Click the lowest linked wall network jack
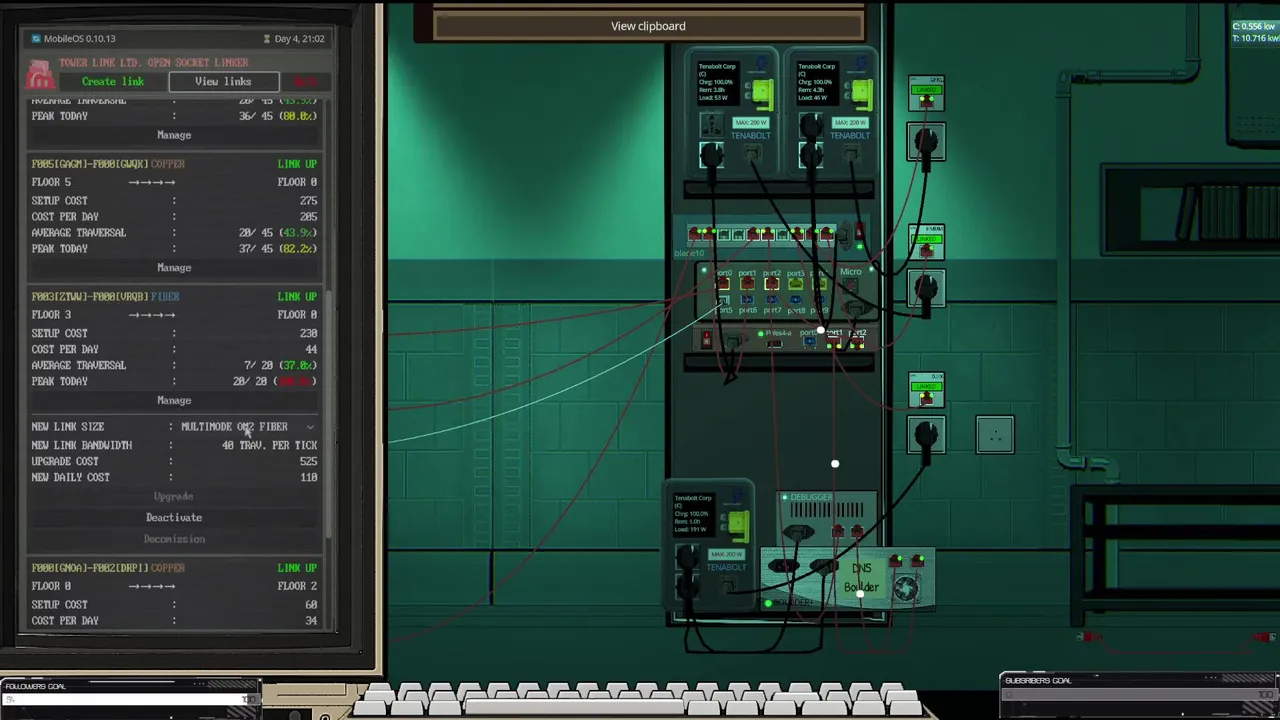 pyautogui.click(x=926, y=390)
